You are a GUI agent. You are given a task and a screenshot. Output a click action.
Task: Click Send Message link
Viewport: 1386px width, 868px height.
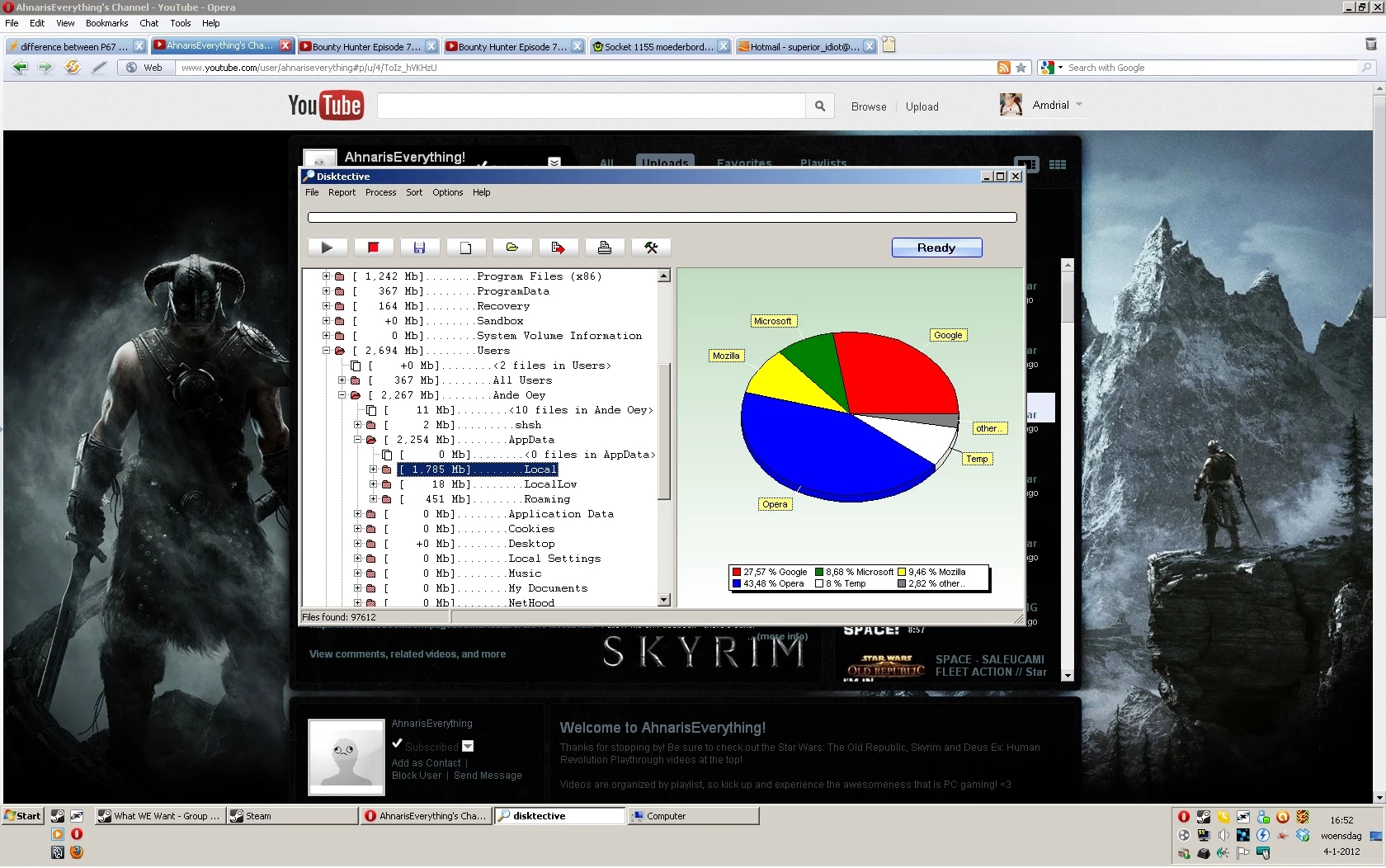pos(488,776)
